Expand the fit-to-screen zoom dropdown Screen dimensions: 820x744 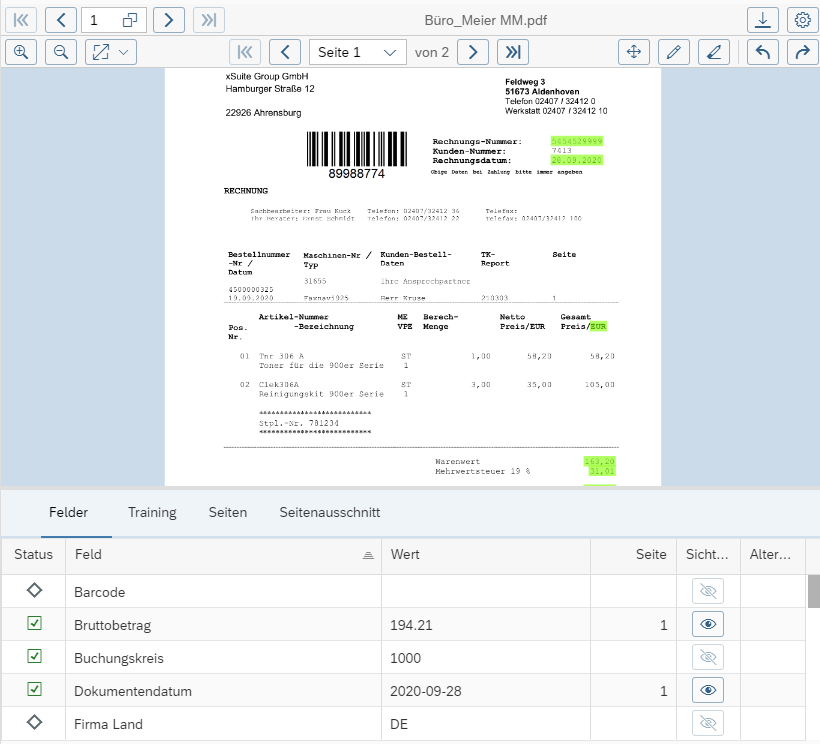(111, 52)
